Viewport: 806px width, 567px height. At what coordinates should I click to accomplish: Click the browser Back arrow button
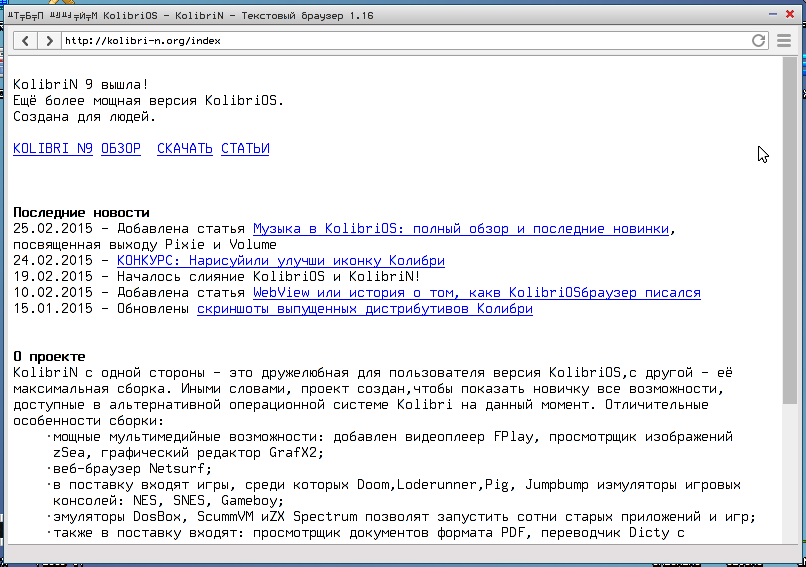(x=24, y=41)
